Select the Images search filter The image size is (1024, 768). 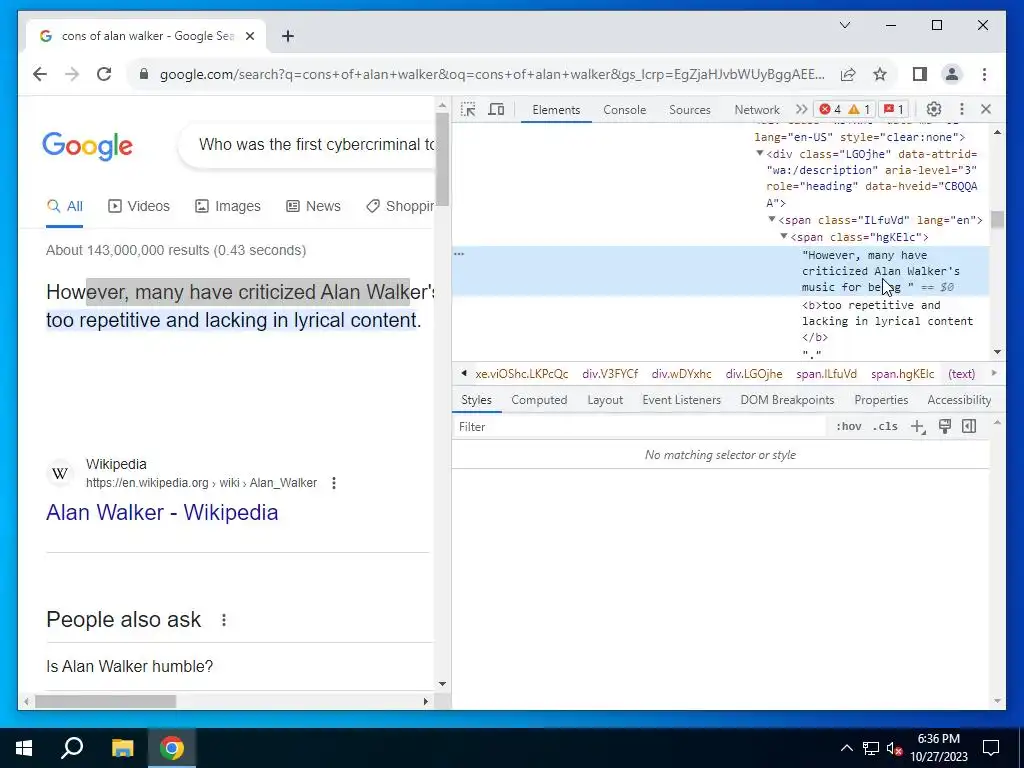[x=227, y=206]
